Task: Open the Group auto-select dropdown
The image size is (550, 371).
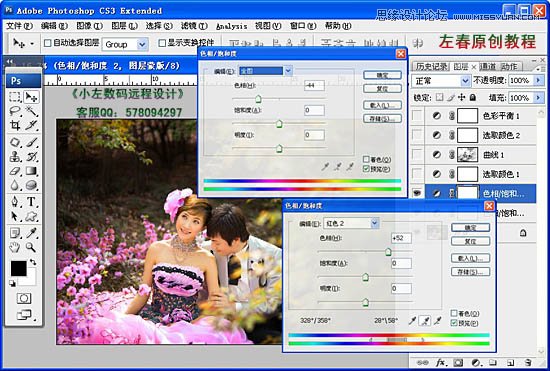Action: 142,45
